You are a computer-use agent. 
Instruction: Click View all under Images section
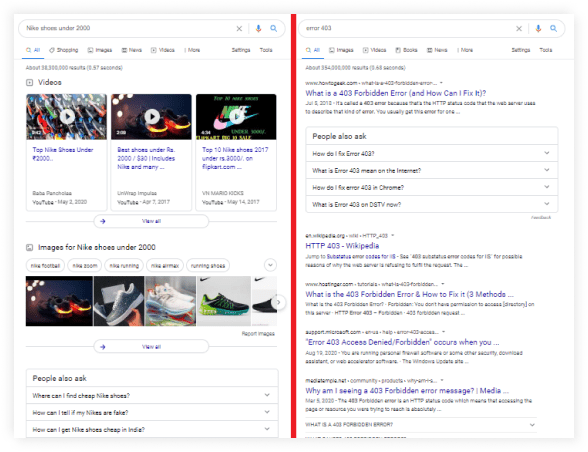[151, 347]
